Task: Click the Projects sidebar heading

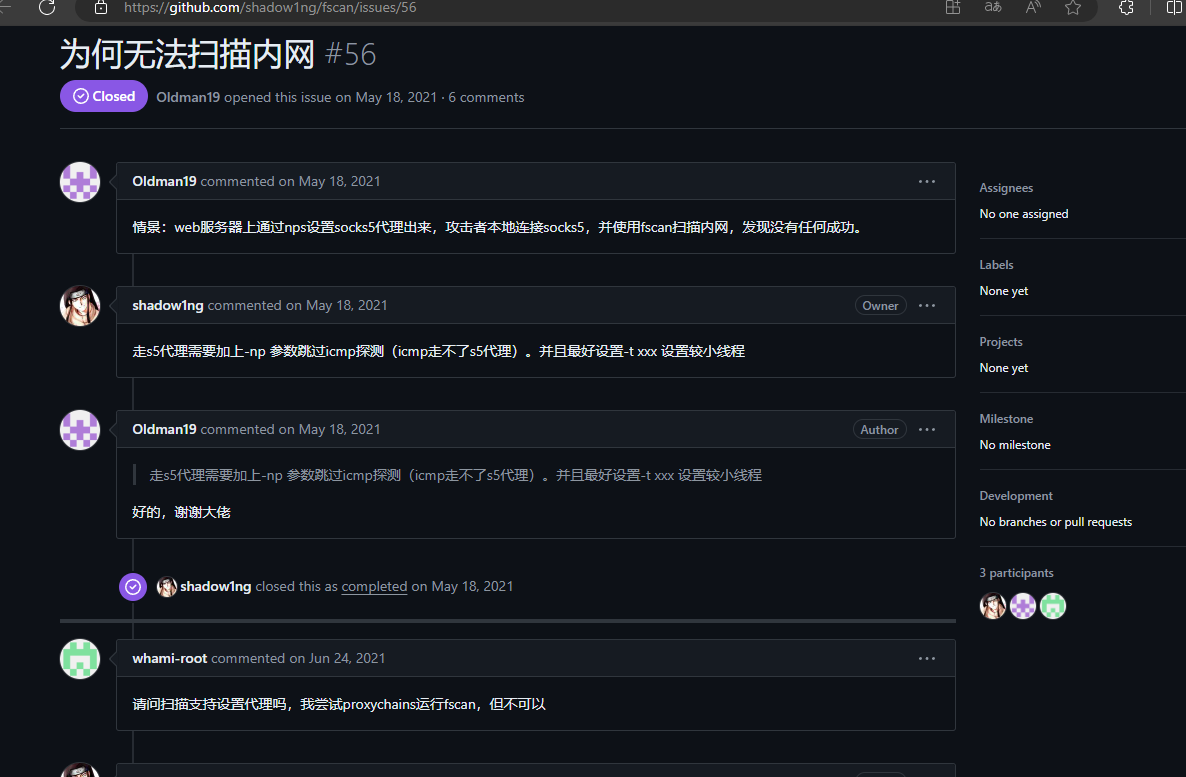Action: pos(1001,342)
